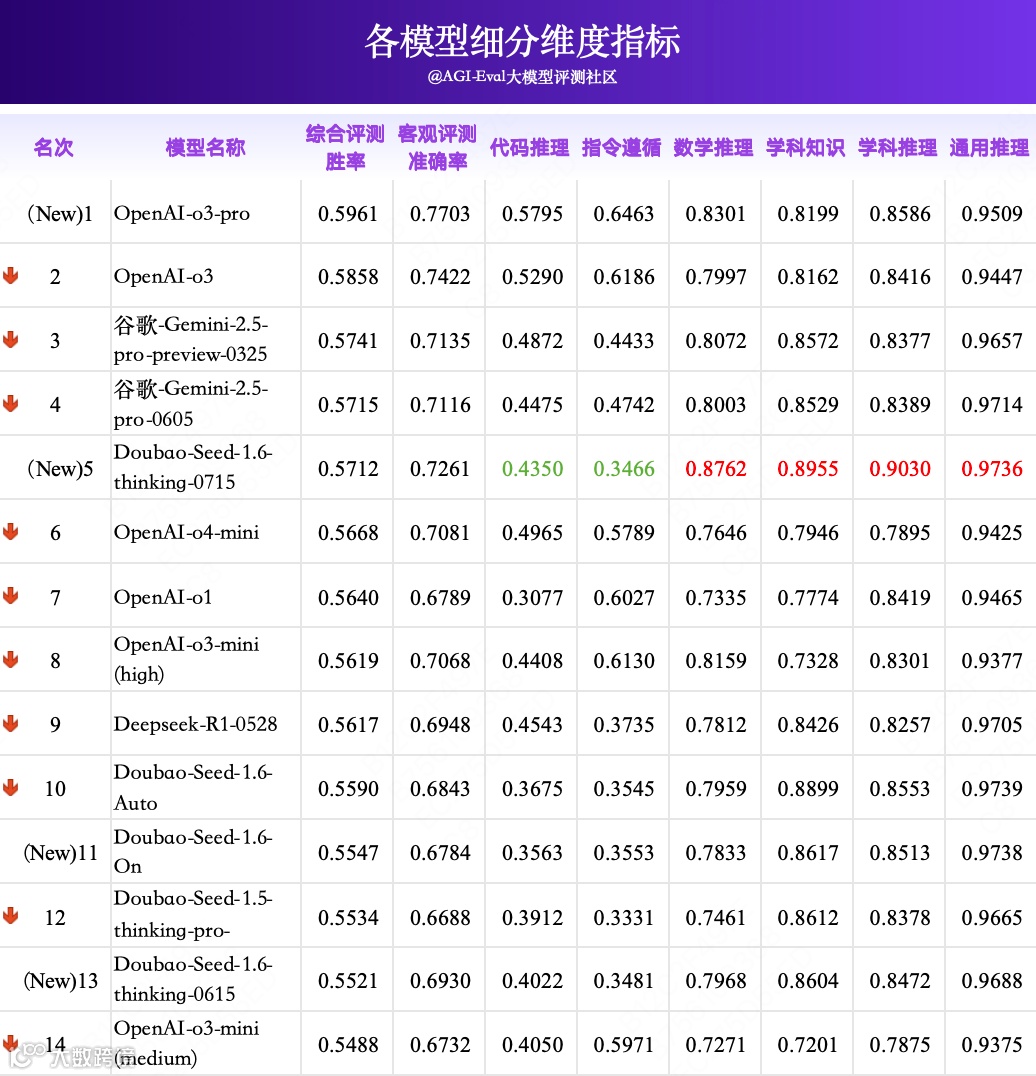Select the 综合评测胜率 column header
Image resolution: width=1036 pixels, height=1076 pixels.
(x=345, y=147)
